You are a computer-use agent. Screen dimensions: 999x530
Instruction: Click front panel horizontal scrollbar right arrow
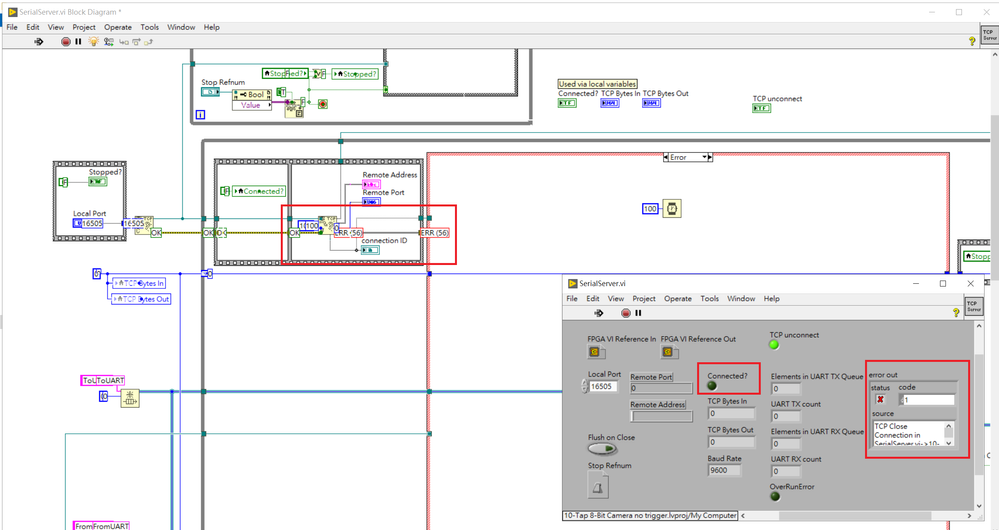pyautogui.click(x=970, y=515)
